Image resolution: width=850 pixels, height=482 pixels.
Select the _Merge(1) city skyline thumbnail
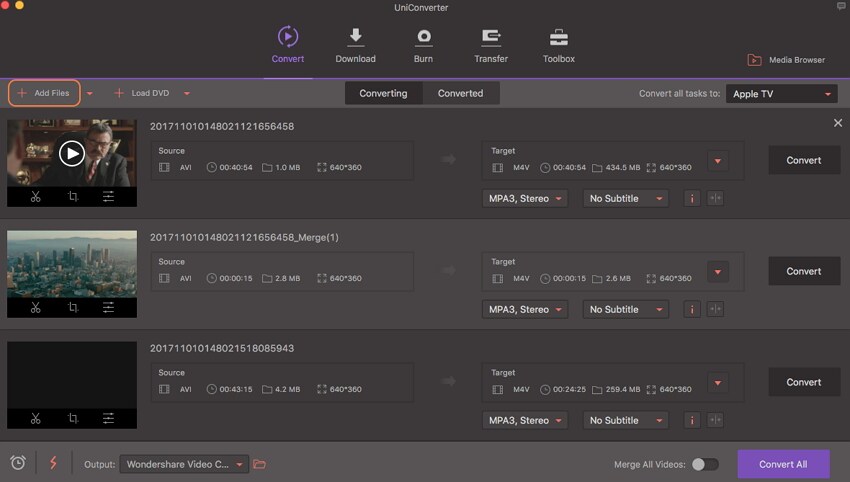(72, 264)
